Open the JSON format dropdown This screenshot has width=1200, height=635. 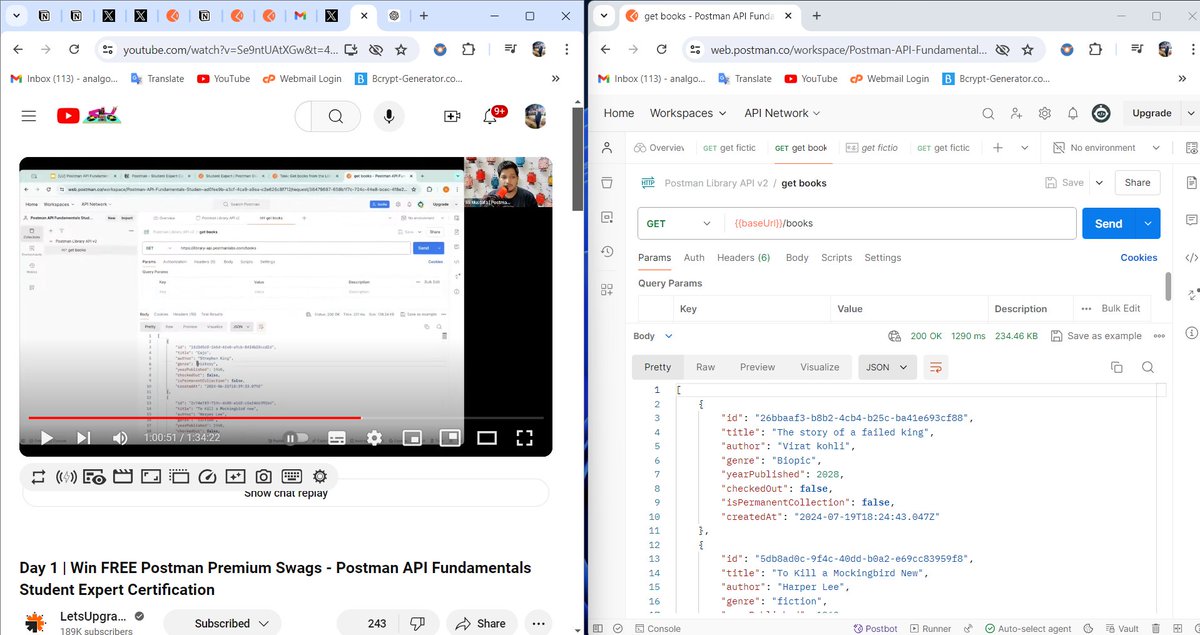tap(887, 367)
